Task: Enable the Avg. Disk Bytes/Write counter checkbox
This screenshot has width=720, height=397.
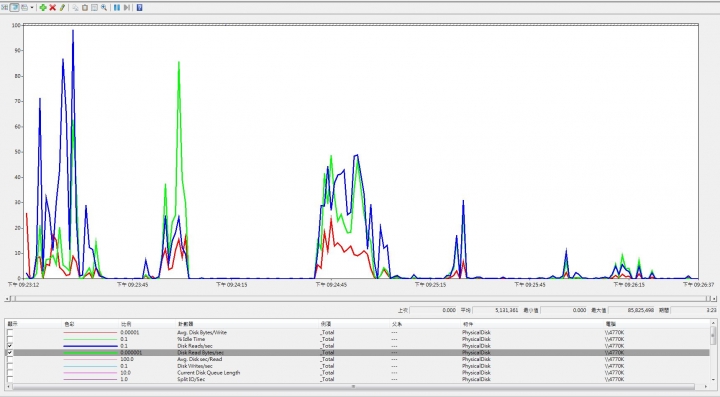Action: click(10, 332)
